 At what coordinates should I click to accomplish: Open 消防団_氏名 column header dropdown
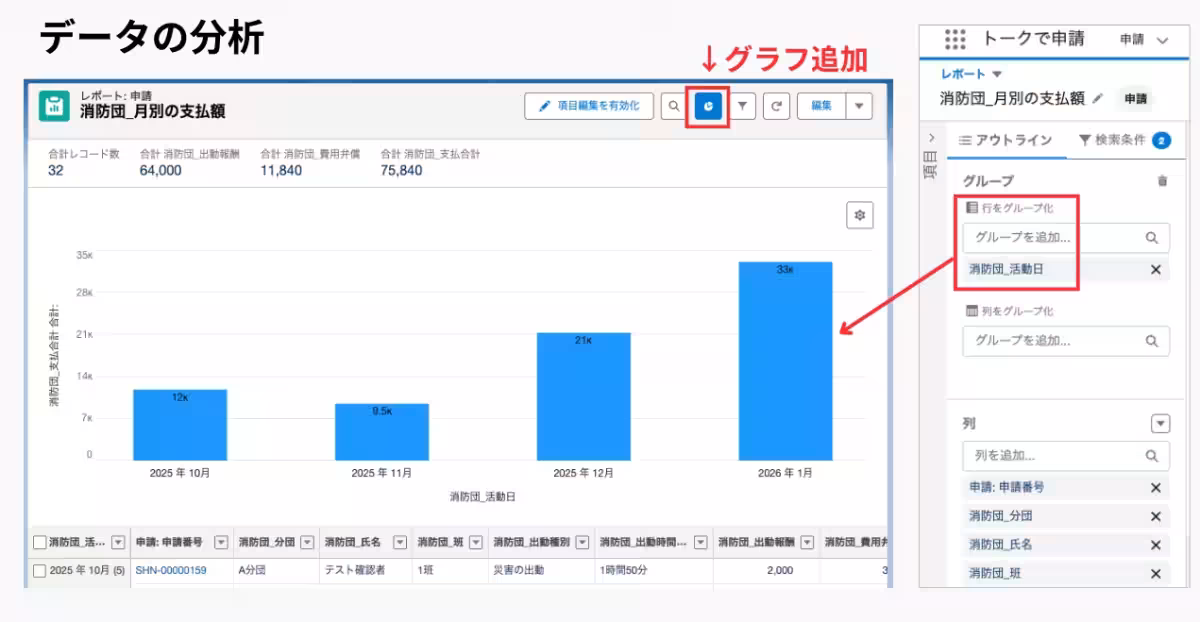pyautogui.click(x=399, y=542)
